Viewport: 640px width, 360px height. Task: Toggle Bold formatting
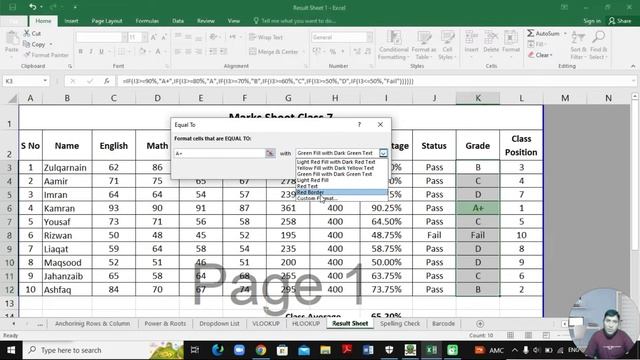(x=81, y=51)
